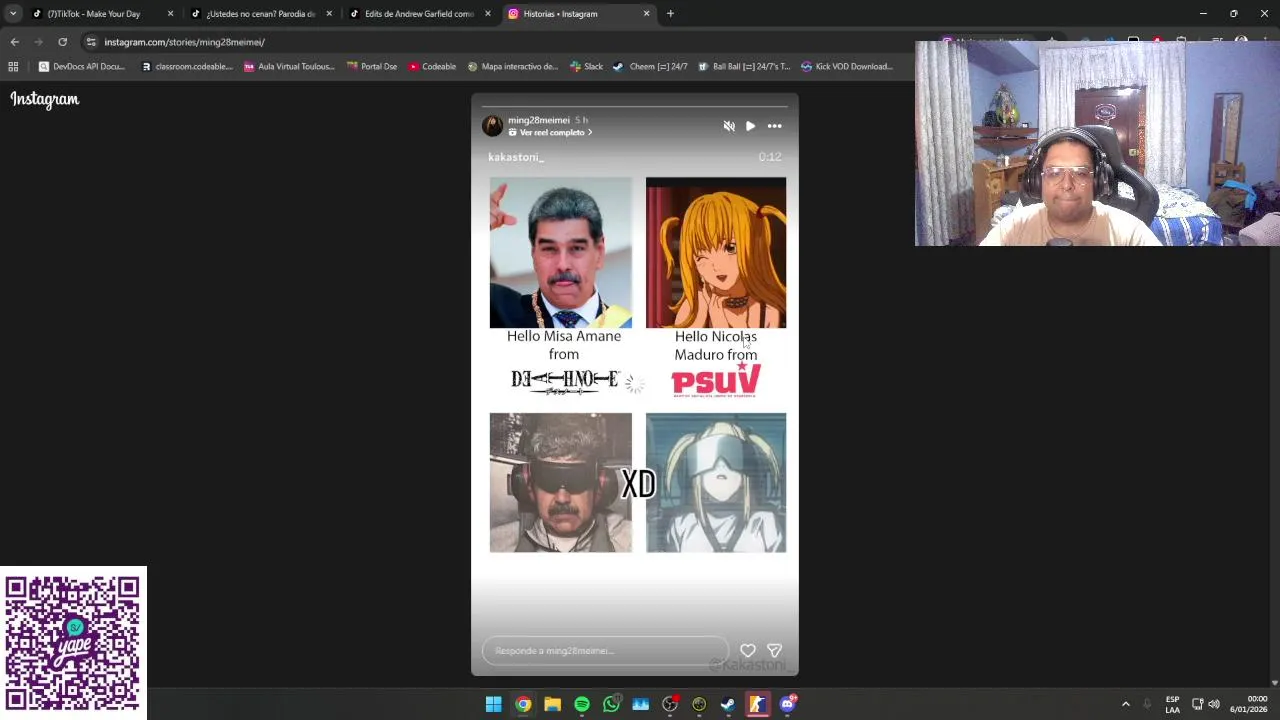Go back to previous page

(x=14, y=42)
